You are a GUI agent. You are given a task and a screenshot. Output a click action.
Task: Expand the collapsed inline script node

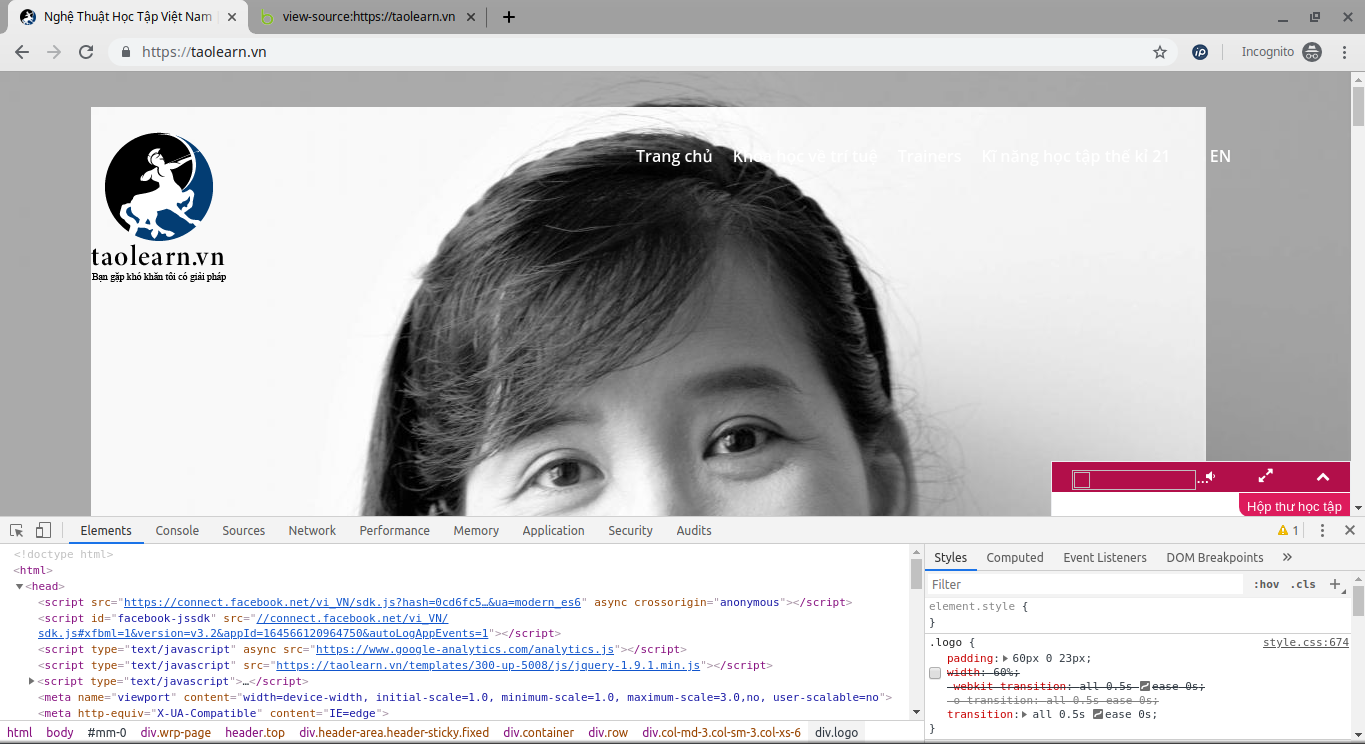pos(32,681)
